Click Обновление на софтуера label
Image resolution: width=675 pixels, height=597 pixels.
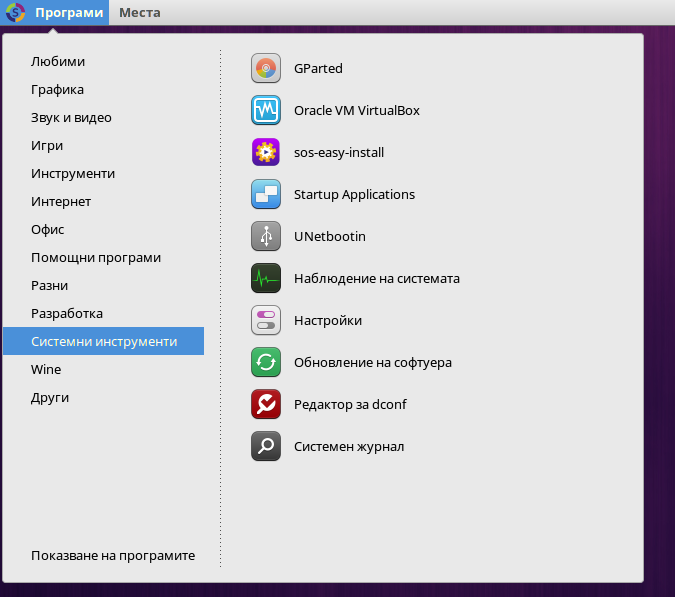pos(373,362)
